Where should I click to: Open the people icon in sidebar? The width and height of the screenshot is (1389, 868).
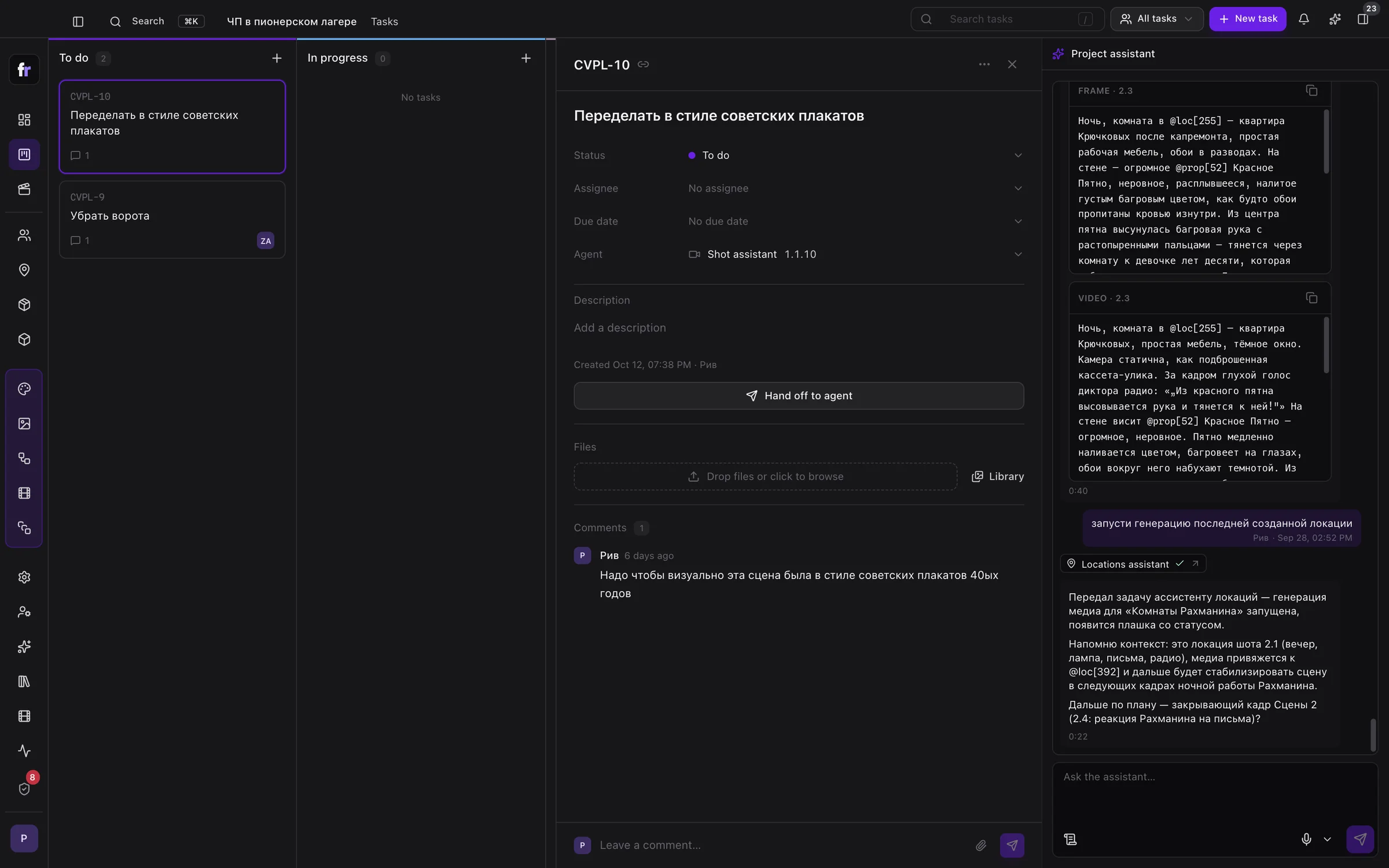(x=24, y=236)
